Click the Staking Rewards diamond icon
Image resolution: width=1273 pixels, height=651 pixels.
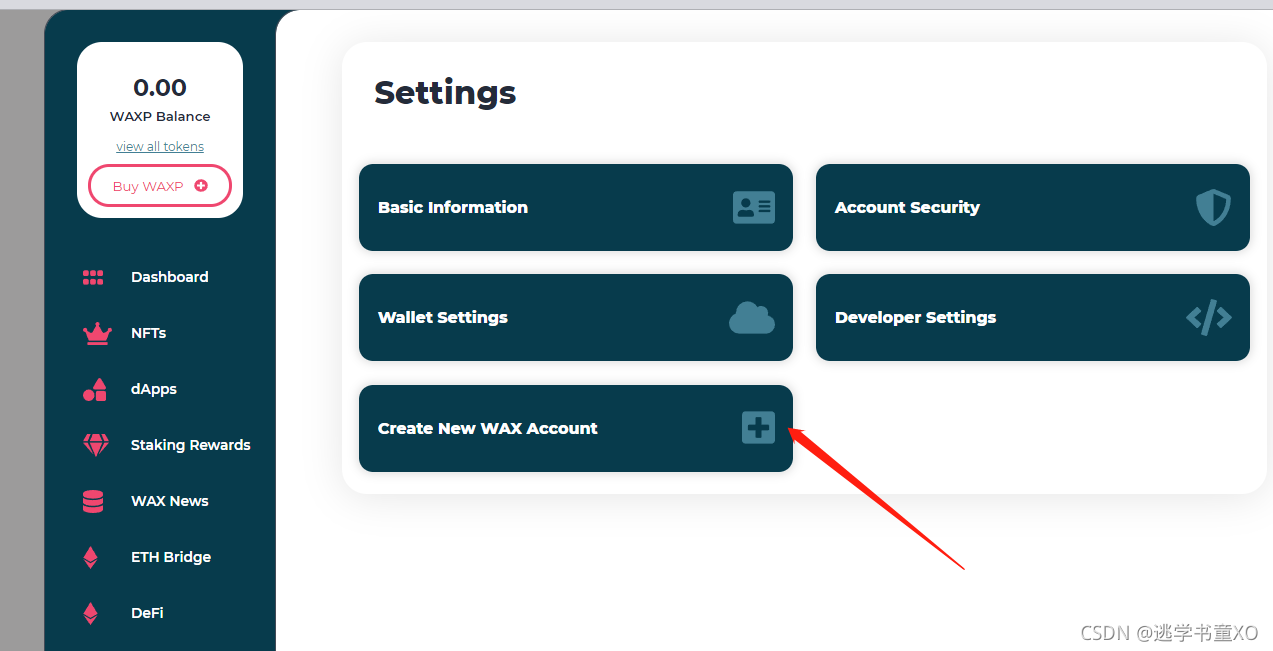tap(96, 445)
